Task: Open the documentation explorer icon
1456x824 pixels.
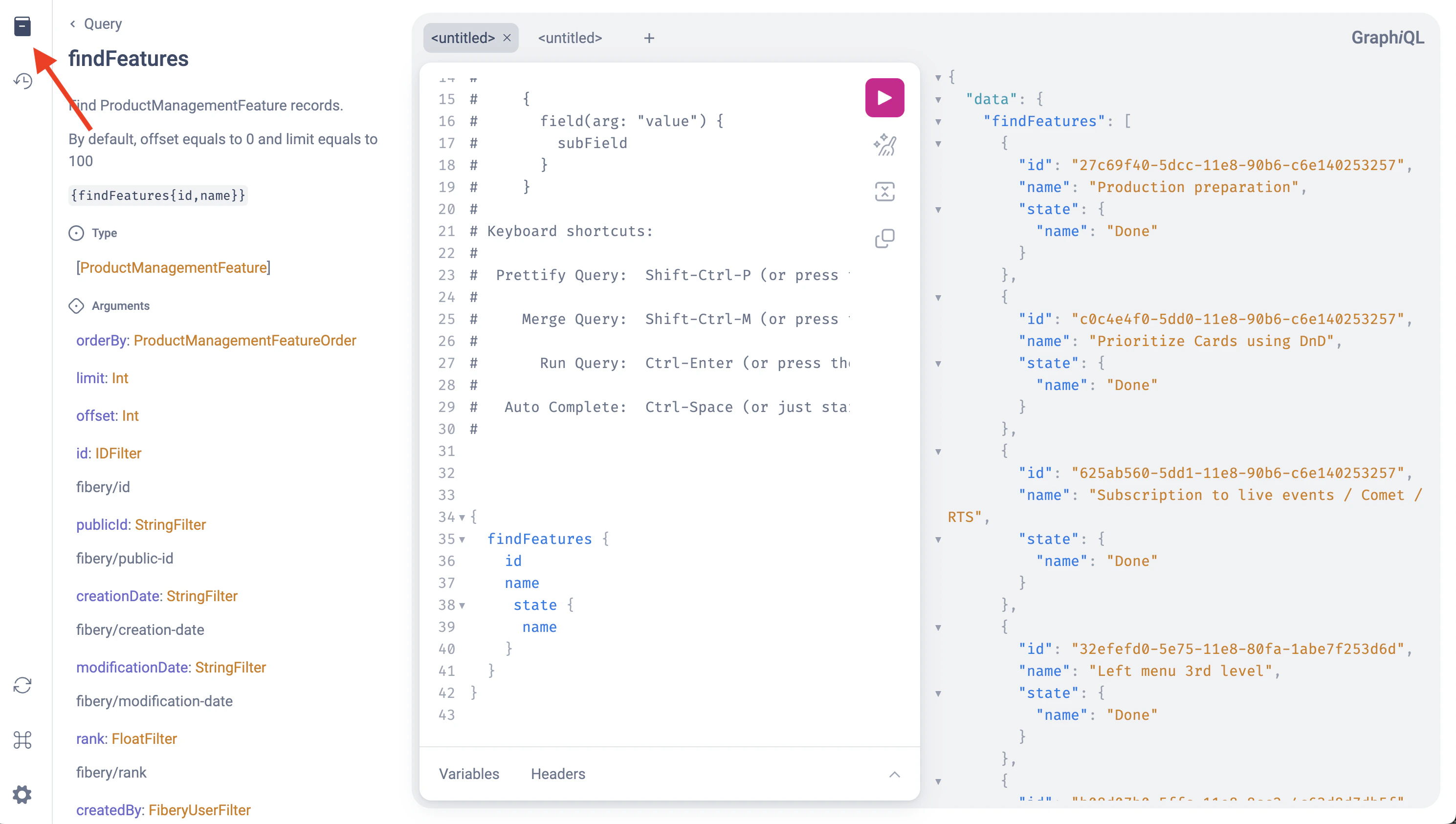Action: tap(22, 26)
